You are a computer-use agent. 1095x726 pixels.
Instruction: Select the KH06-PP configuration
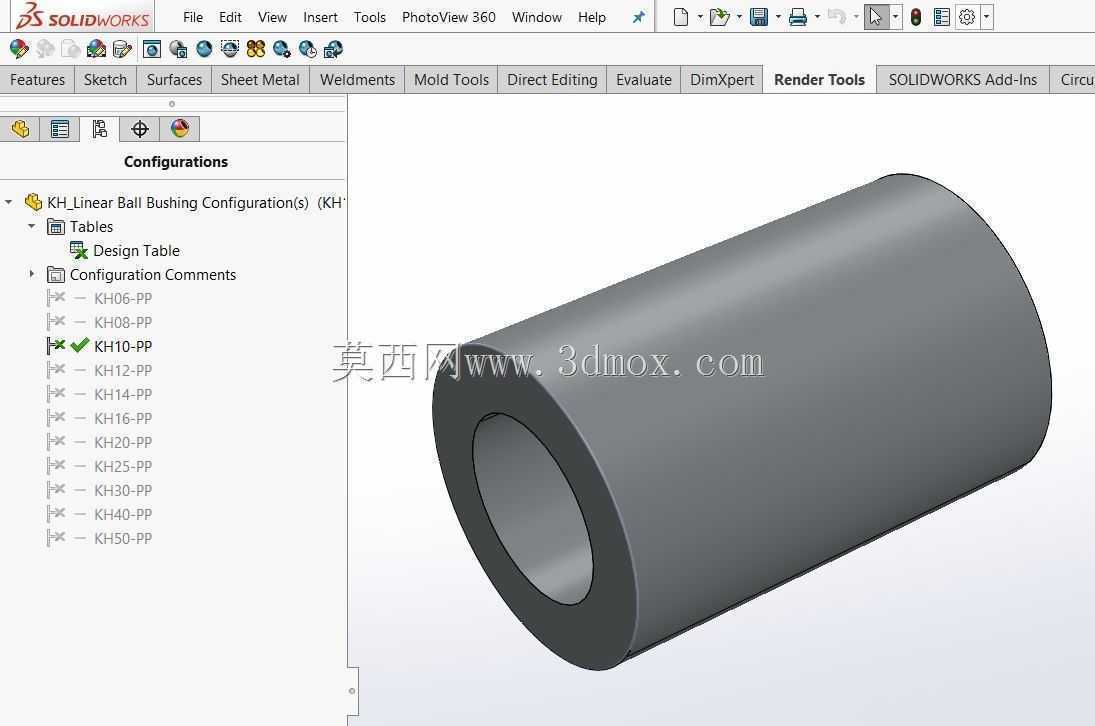click(123, 299)
